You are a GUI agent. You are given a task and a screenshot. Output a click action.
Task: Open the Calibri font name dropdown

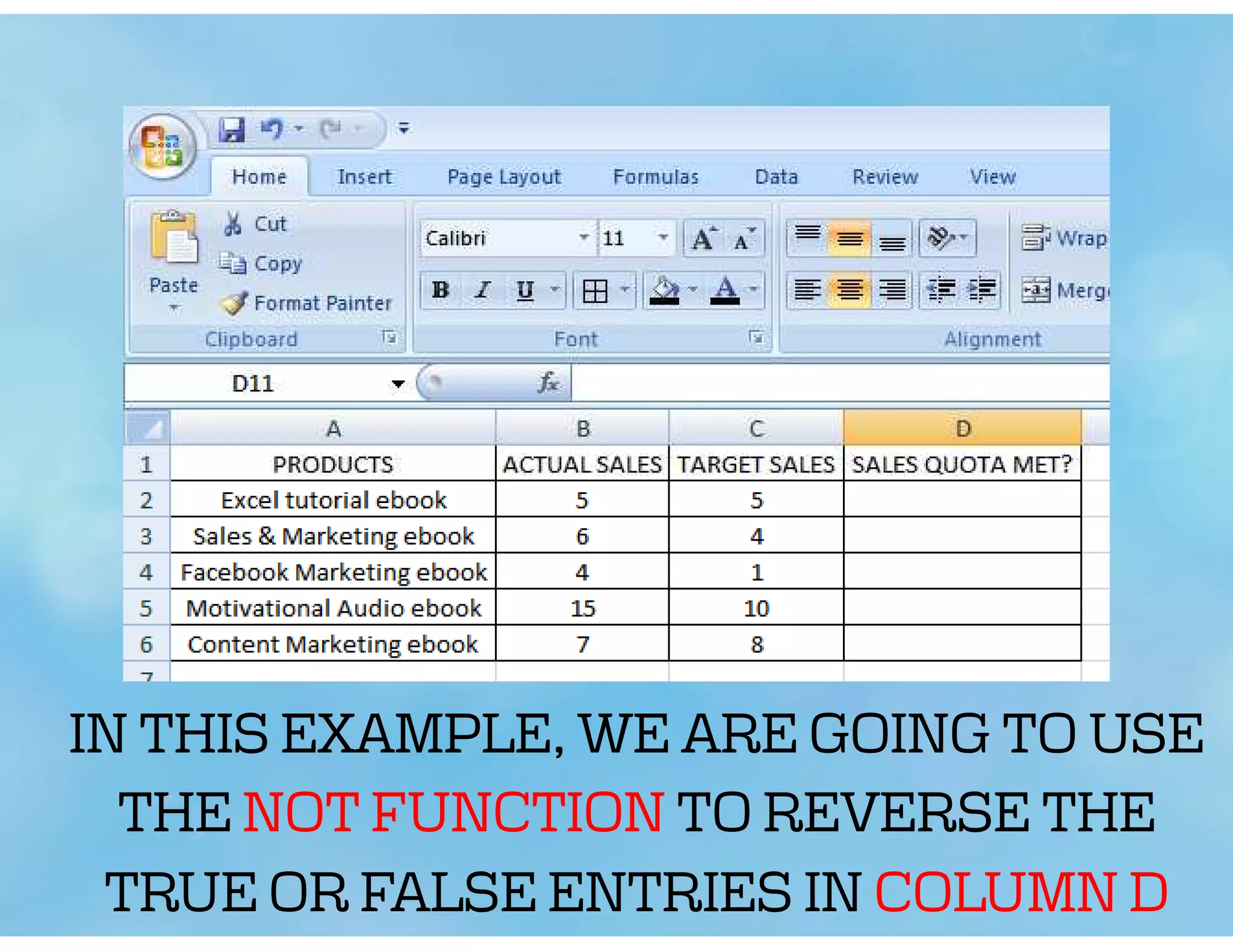point(583,238)
